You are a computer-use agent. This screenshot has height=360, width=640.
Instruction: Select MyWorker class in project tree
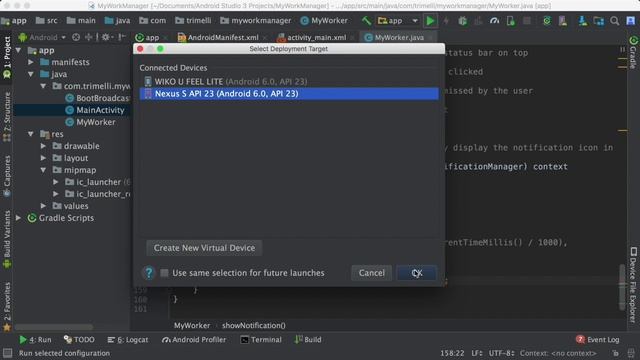pos(96,122)
